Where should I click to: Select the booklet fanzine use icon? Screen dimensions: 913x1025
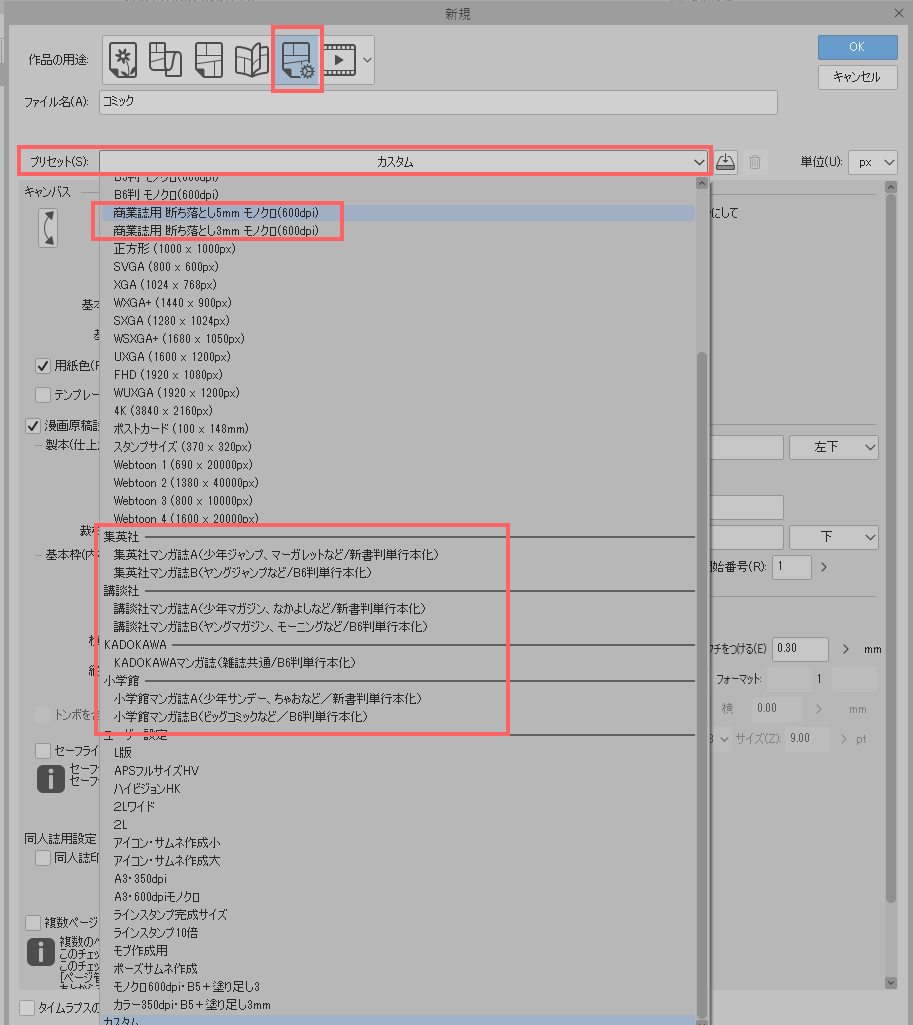tap(252, 60)
